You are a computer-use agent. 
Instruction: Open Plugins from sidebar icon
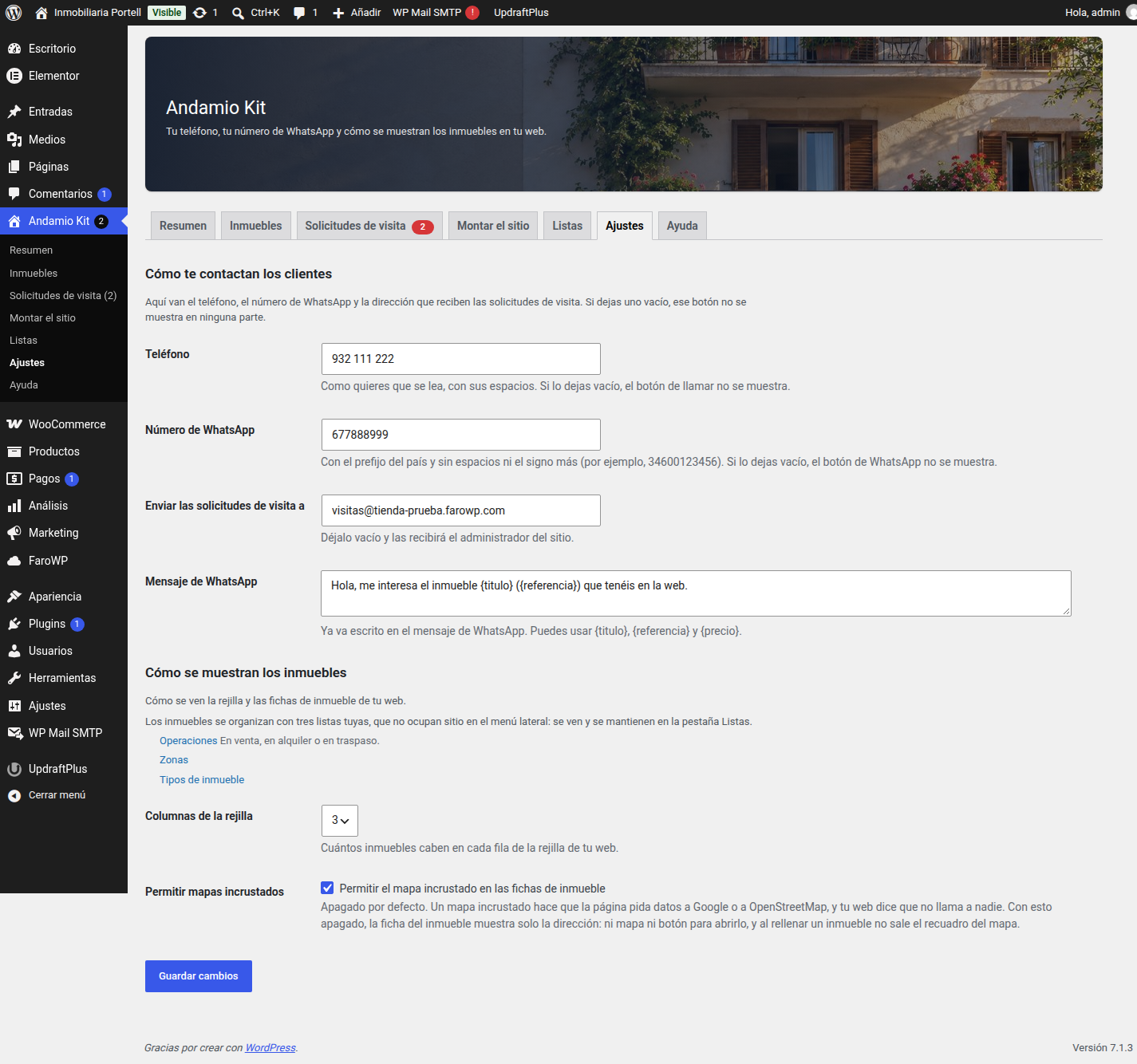click(14, 624)
